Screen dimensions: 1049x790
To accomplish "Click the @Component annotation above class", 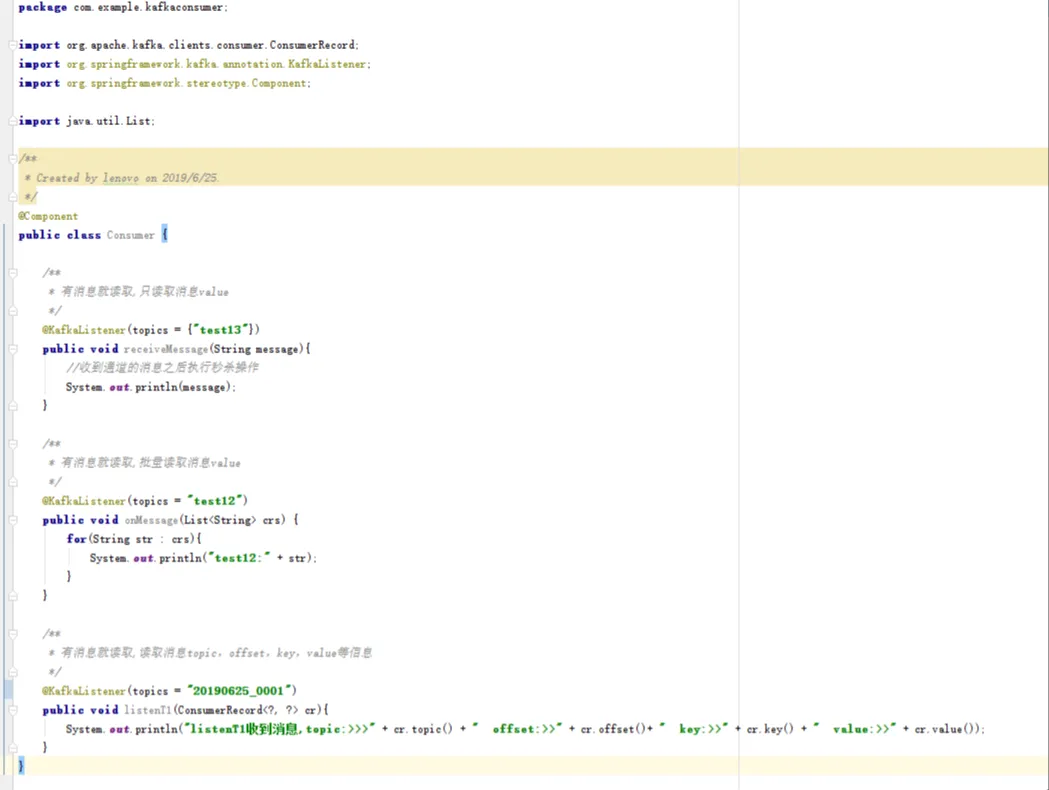I will (48, 216).
